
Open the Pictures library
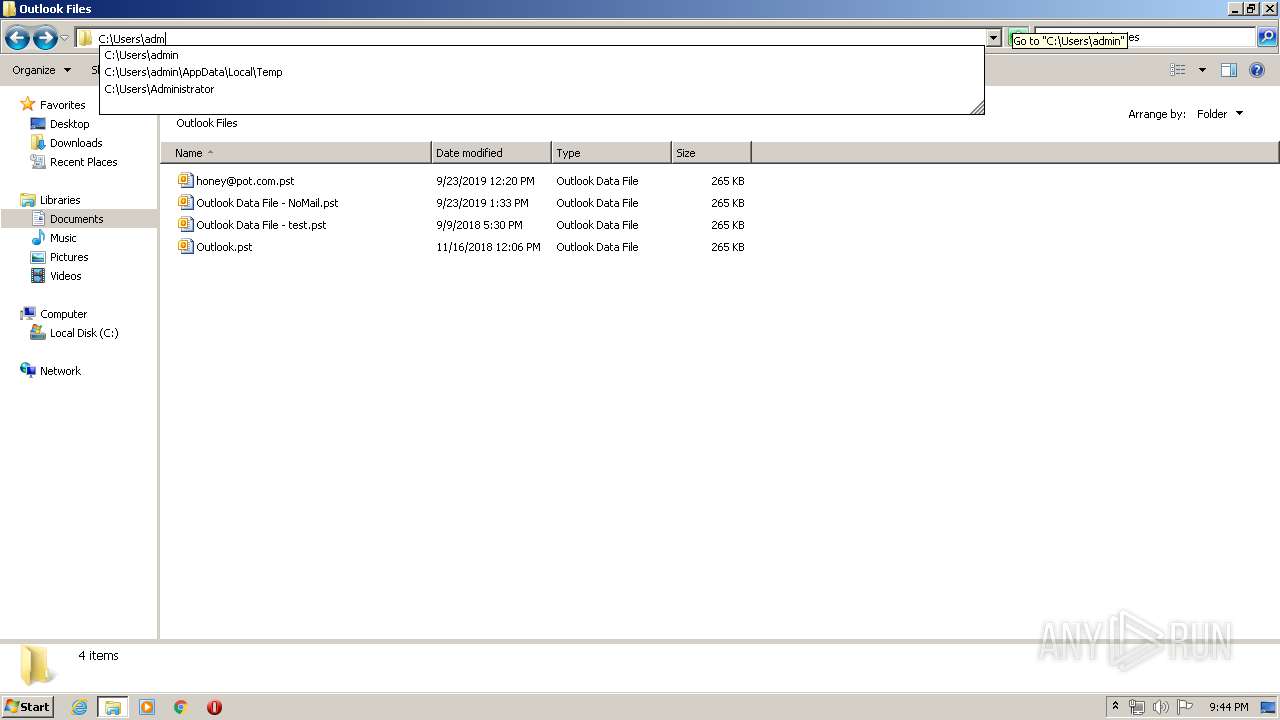(x=69, y=257)
